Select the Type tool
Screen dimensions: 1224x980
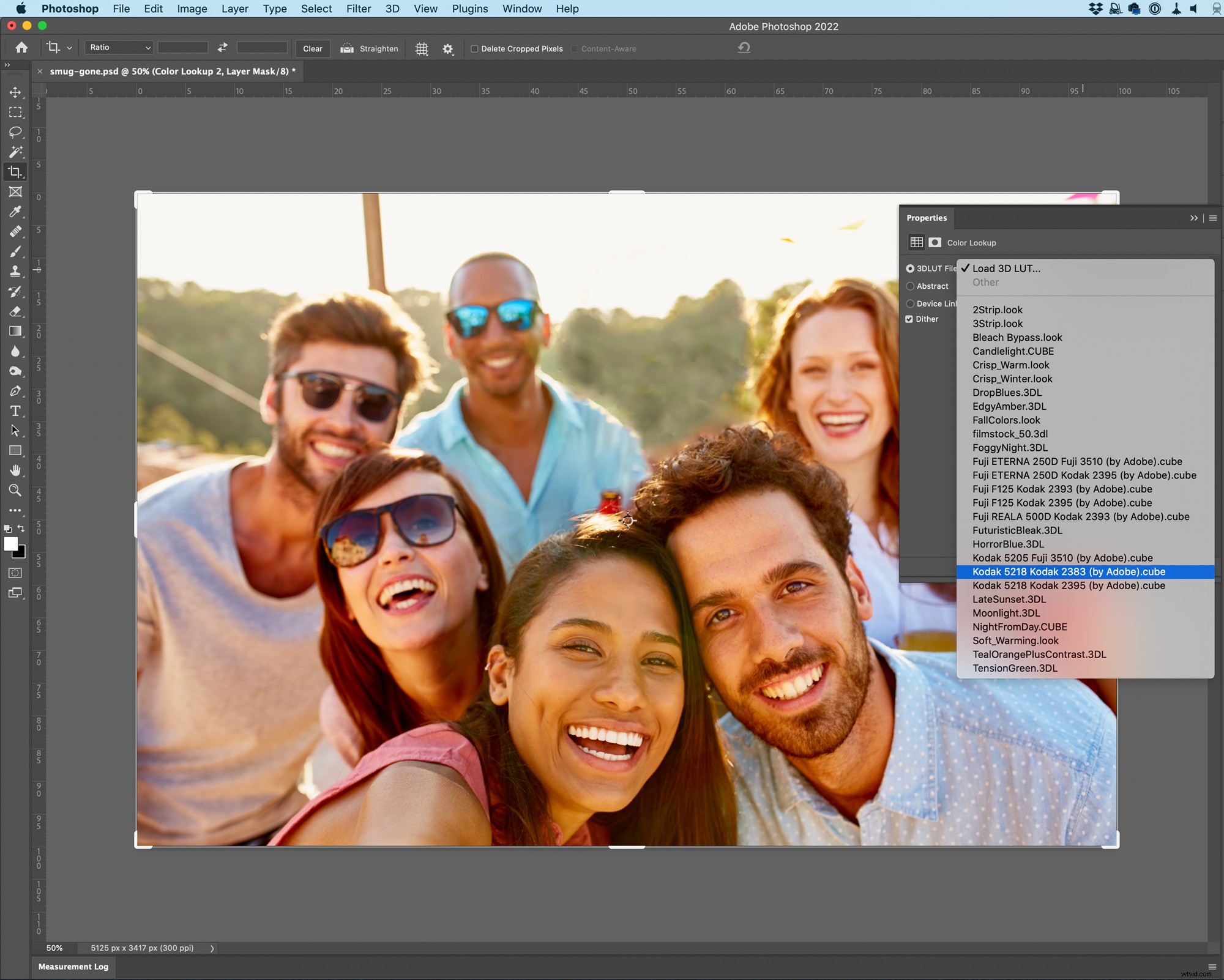coord(15,411)
